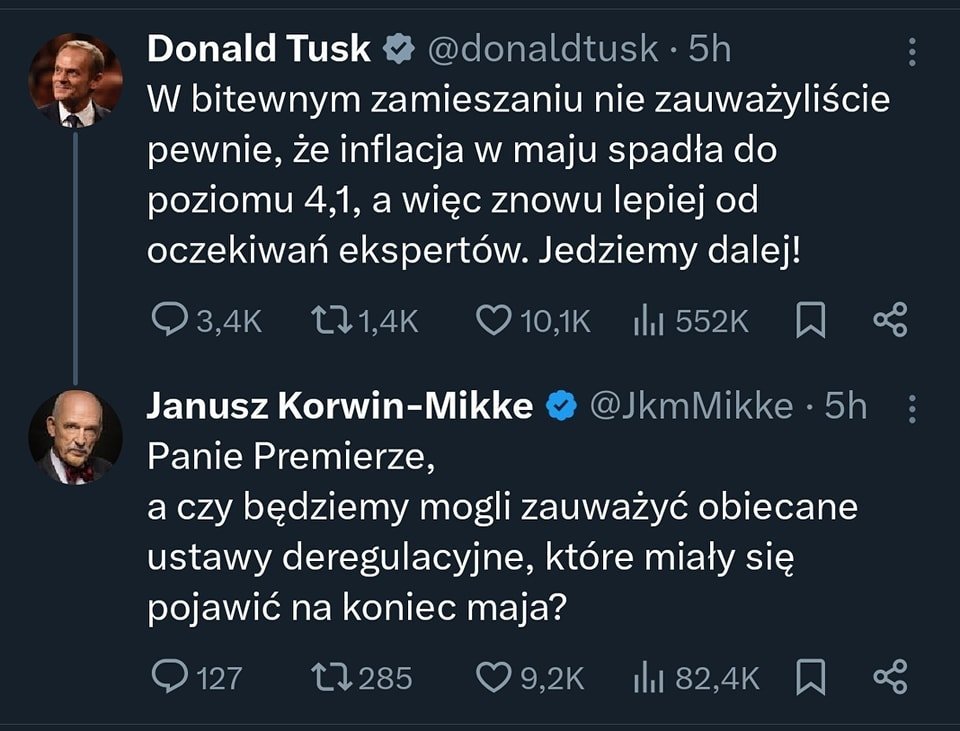Retweet Korwin-Mikke's reply
The height and width of the screenshot is (731, 960).
click(x=326, y=677)
